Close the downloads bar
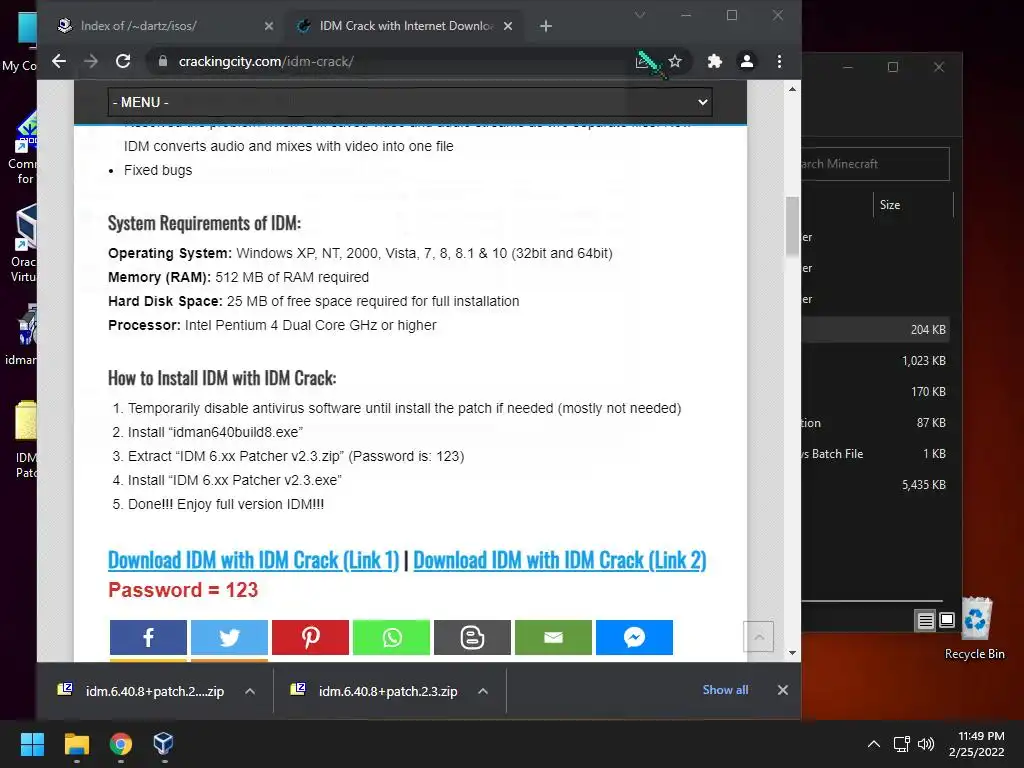The width and height of the screenshot is (1024, 768). (782, 690)
